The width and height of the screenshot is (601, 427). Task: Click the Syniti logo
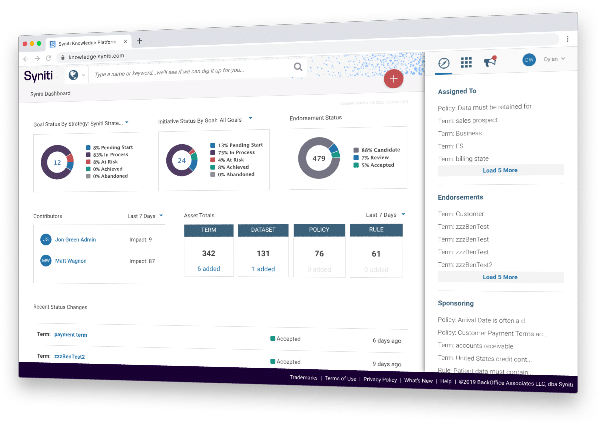coord(41,74)
